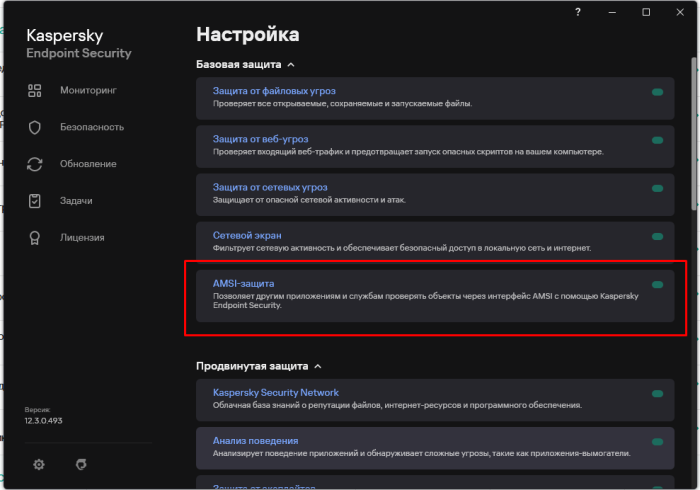The width and height of the screenshot is (700, 490).
Task: Click the support icon beside the gear
Action: pyautogui.click(x=82, y=464)
